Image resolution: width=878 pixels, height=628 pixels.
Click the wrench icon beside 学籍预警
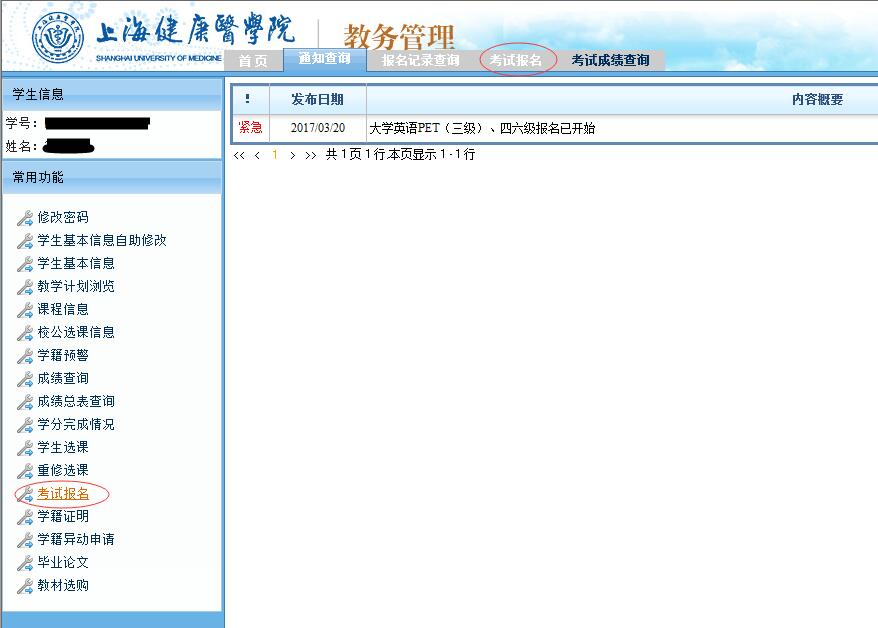[x=25, y=356]
